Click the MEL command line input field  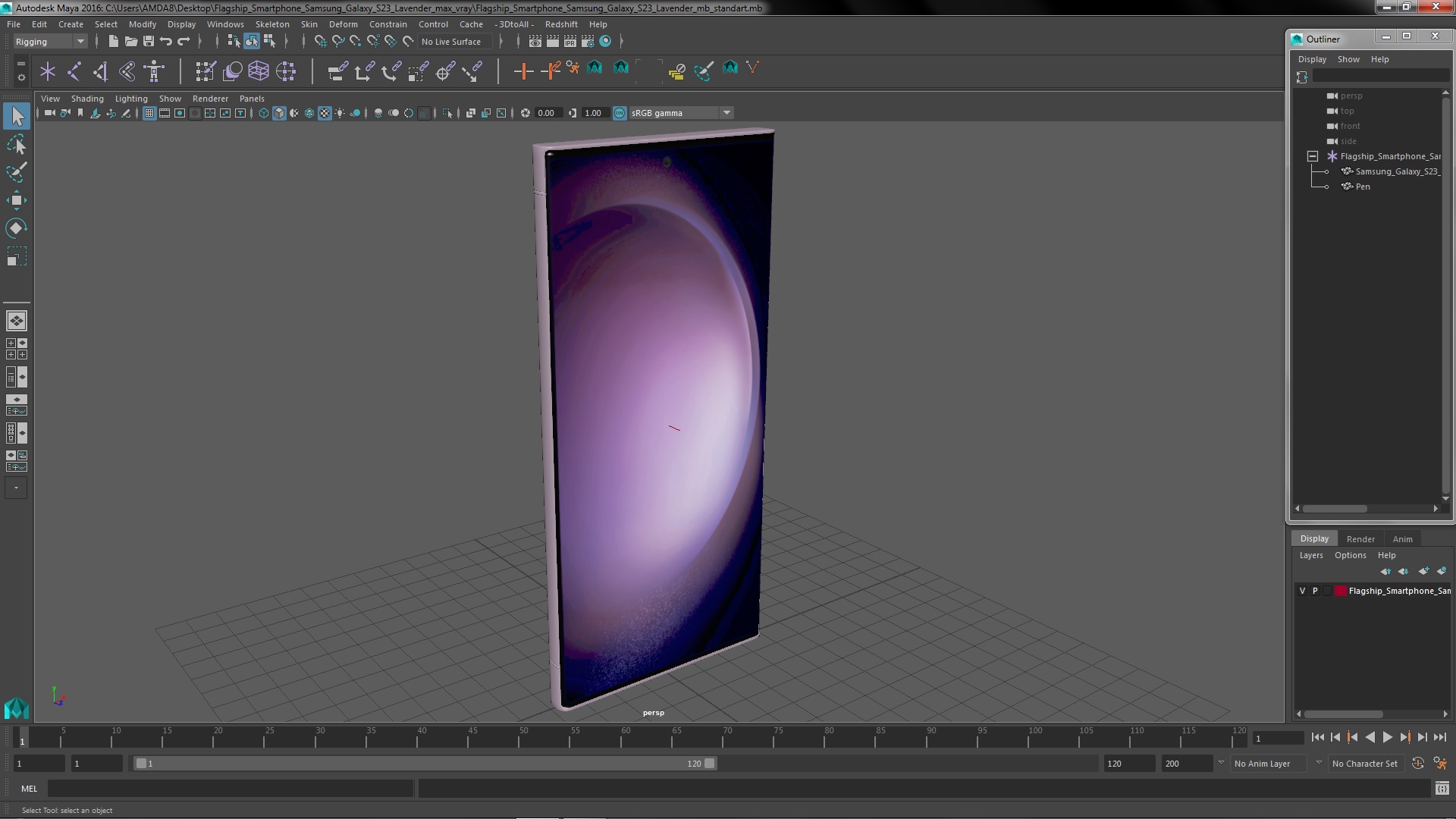click(x=231, y=789)
